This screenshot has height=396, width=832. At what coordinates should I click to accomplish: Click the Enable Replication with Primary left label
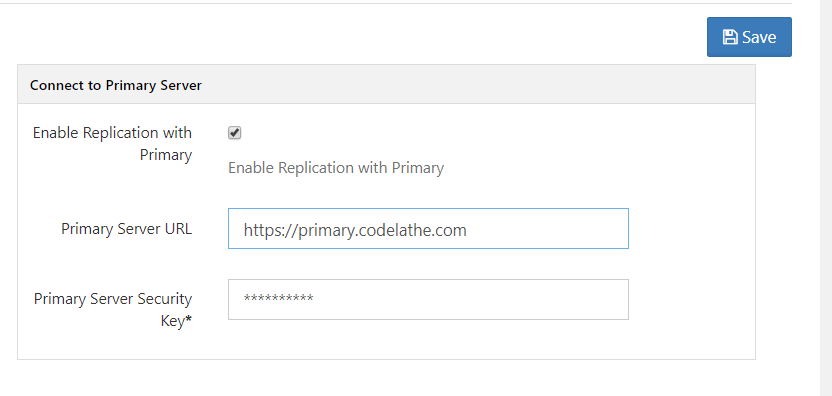pyautogui.click(x=112, y=144)
